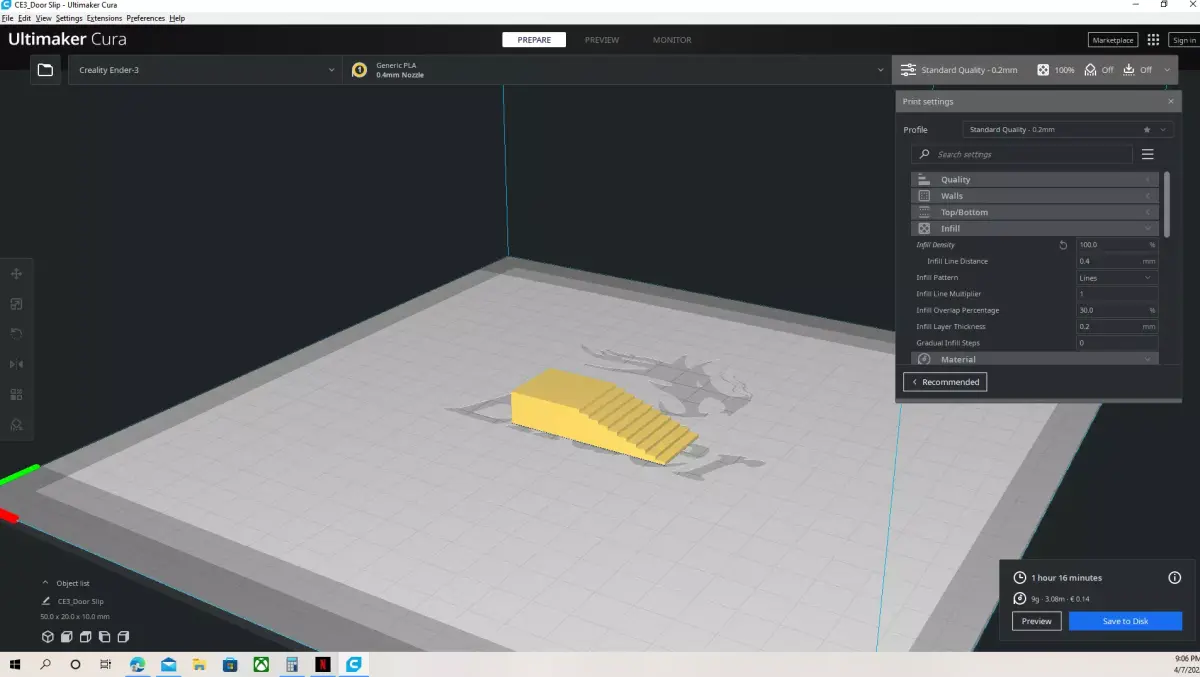Click the Infill Density value field
This screenshot has width=1200, height=677.
[x=1117, y=245]
